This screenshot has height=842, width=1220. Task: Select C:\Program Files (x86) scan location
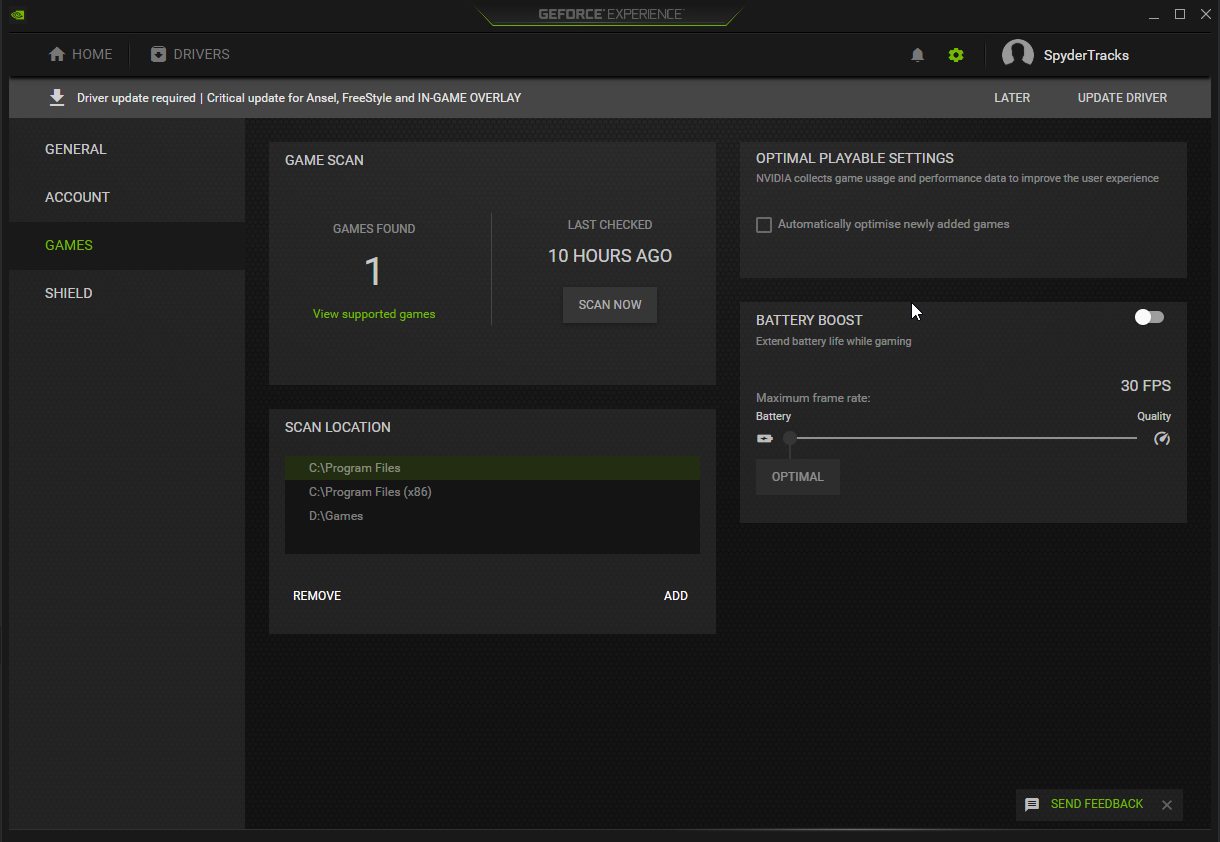click(492, 492)
